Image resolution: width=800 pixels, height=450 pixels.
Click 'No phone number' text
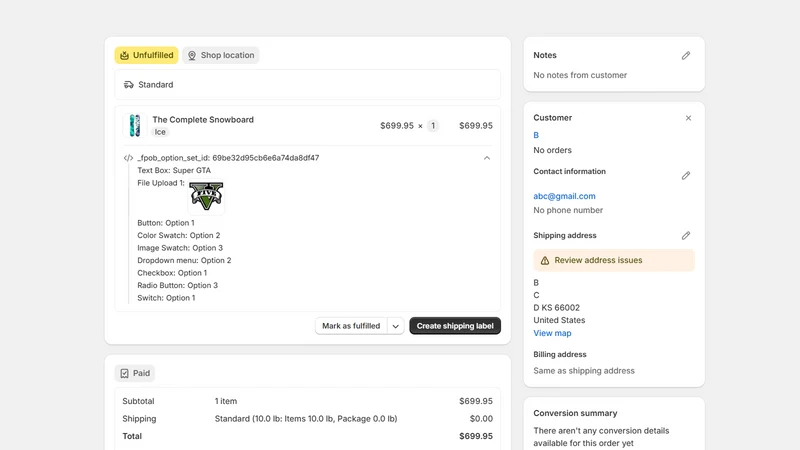568,210
